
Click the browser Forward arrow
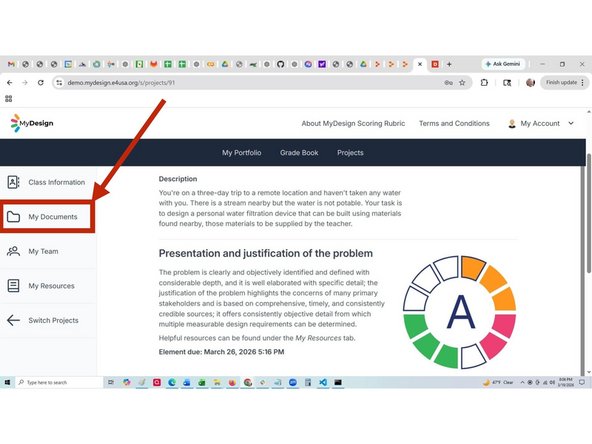(x=25, y=83)
